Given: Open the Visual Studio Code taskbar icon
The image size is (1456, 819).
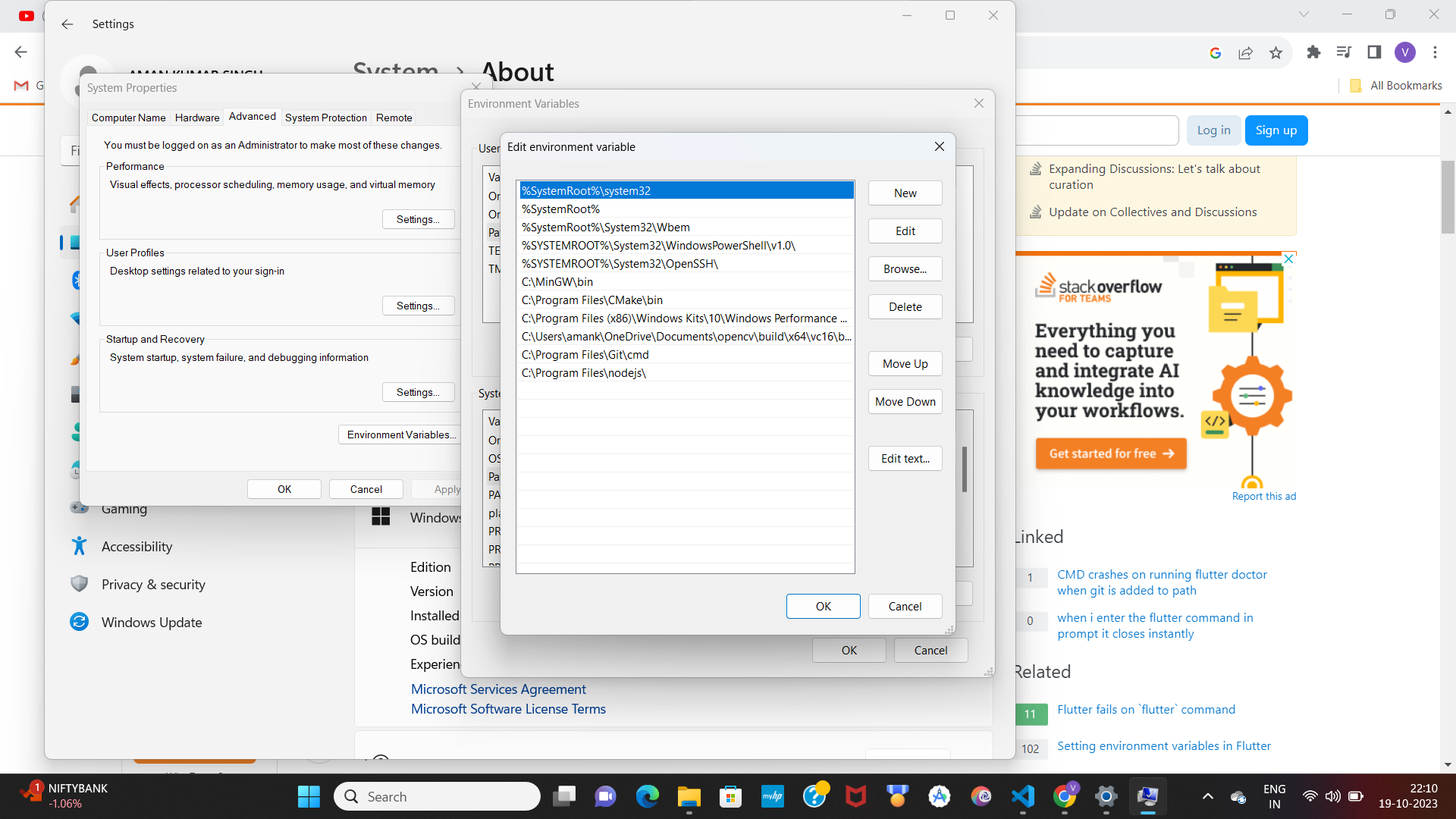Looking at the screenshot, I should pos(1022,796).
